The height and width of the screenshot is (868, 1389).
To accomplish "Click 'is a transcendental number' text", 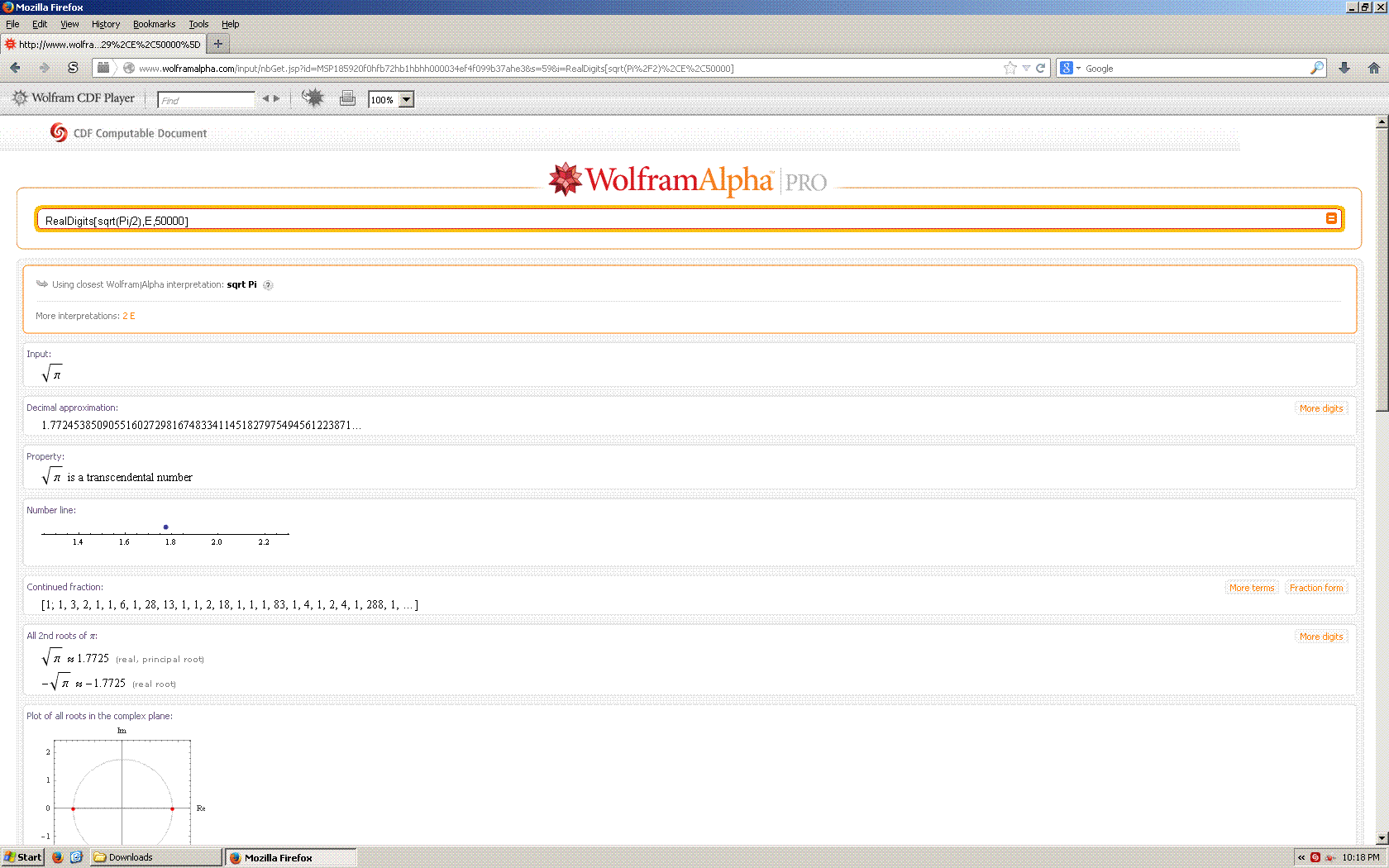I will [130, 477].
